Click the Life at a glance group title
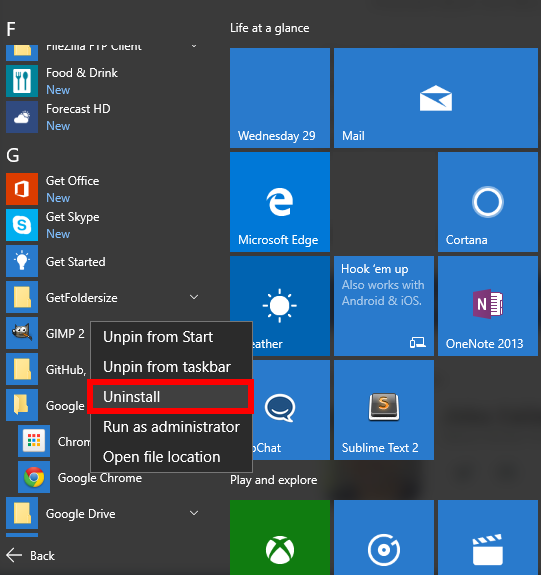 pos(270,28)
